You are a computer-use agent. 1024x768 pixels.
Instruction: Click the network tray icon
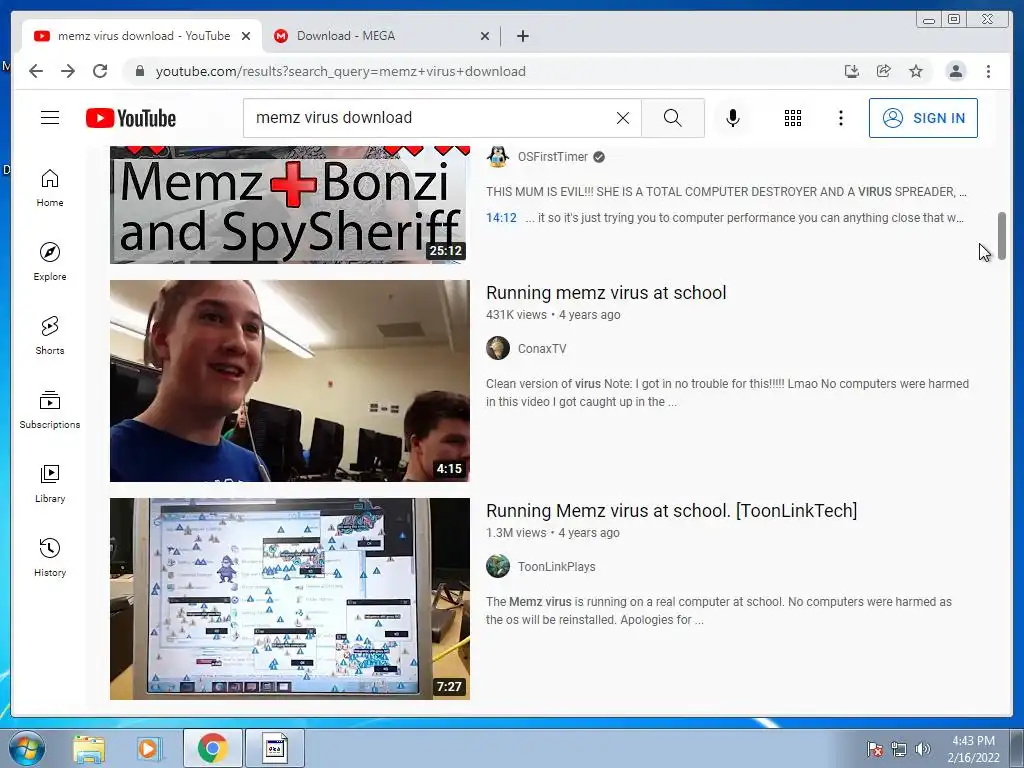899,749
